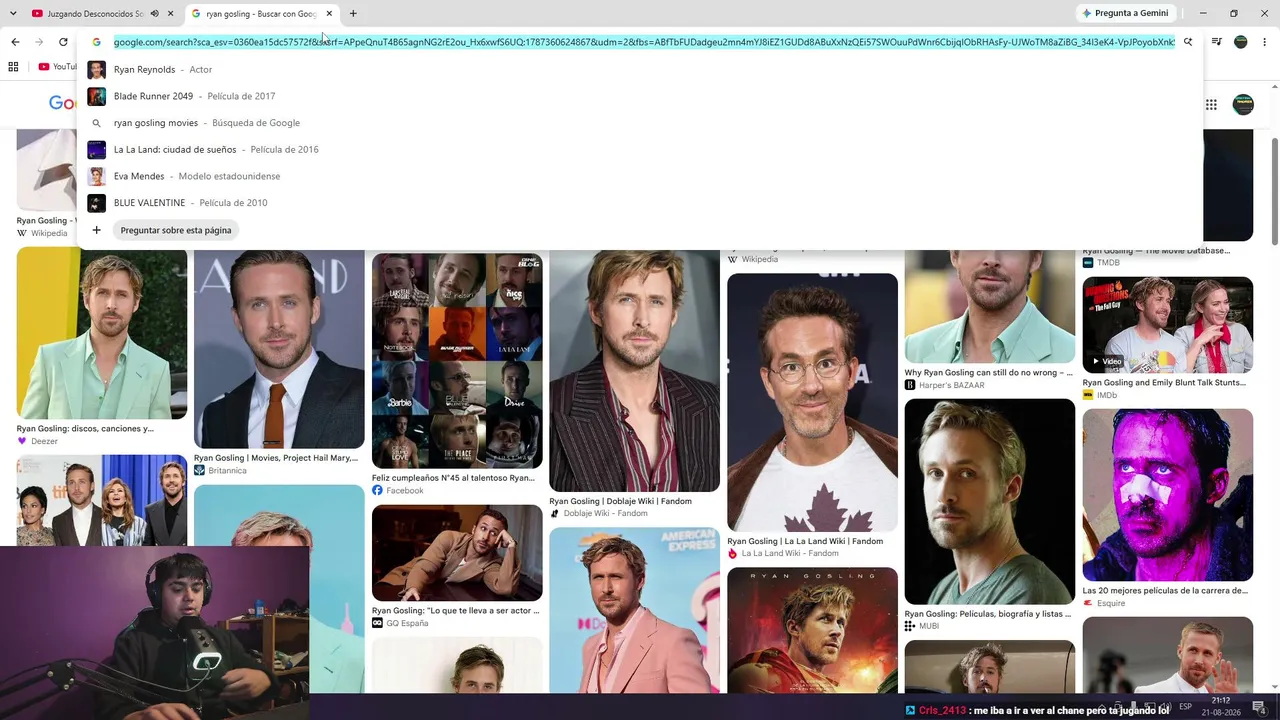
Task: Reload the current page
Action: click(63, 42)
